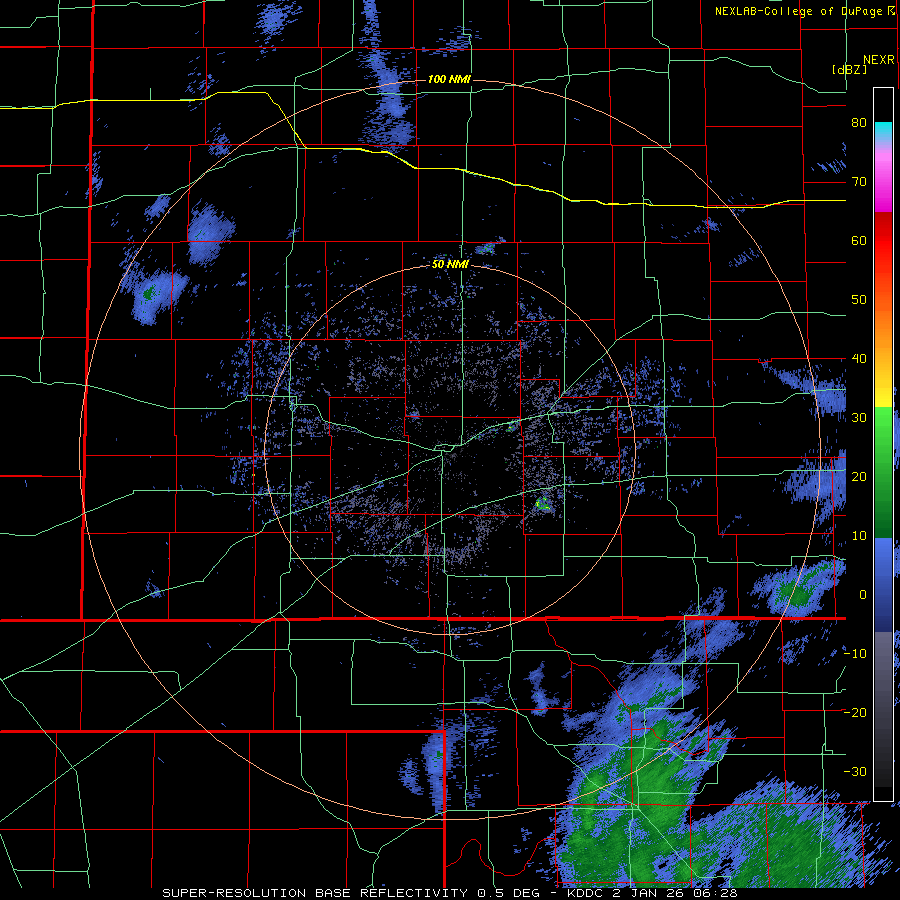Image resolution: width=900 pixels, height=900 pixels.
Task: Select the "NEXLAB-College of DuPage" header text
Action: tap(800, 11)
